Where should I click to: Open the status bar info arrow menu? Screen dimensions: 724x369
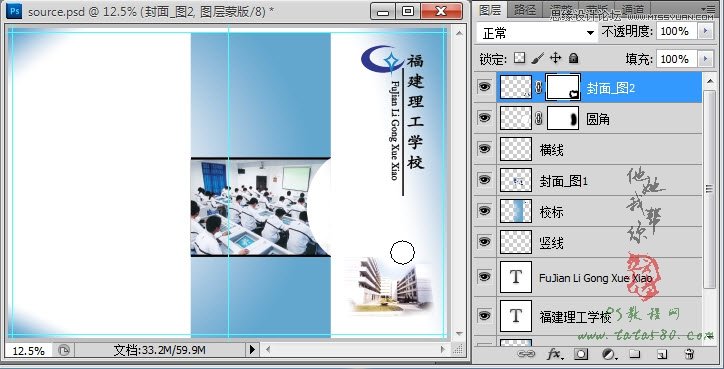252,350
